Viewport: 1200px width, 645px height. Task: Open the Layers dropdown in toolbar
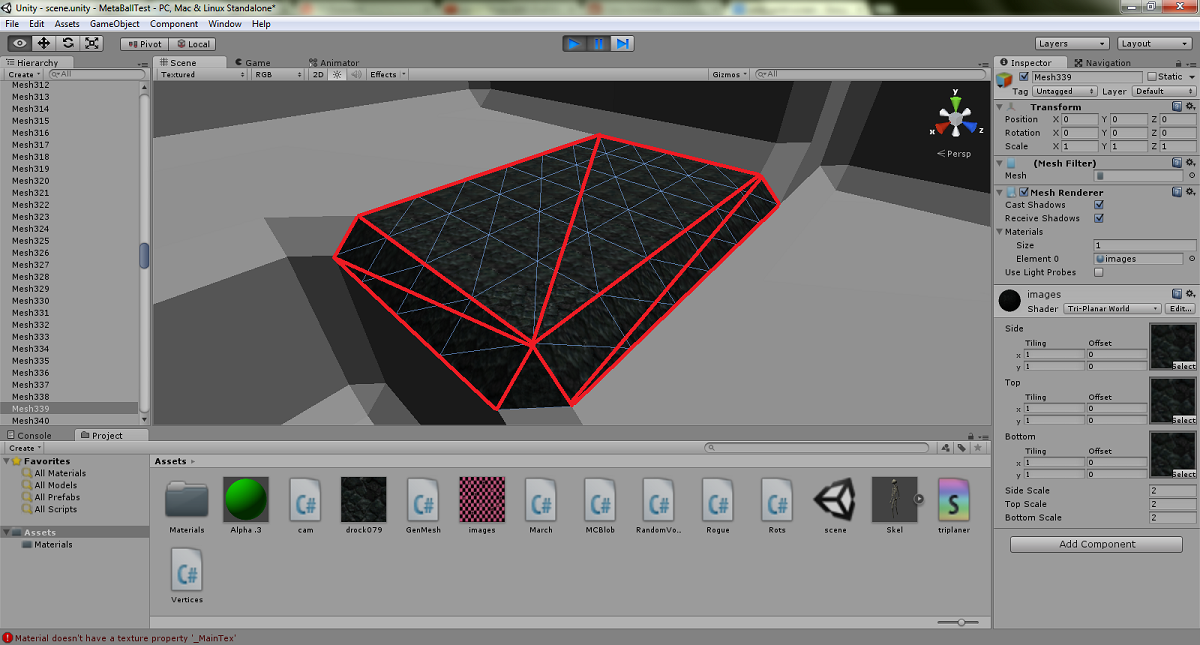1071,44
